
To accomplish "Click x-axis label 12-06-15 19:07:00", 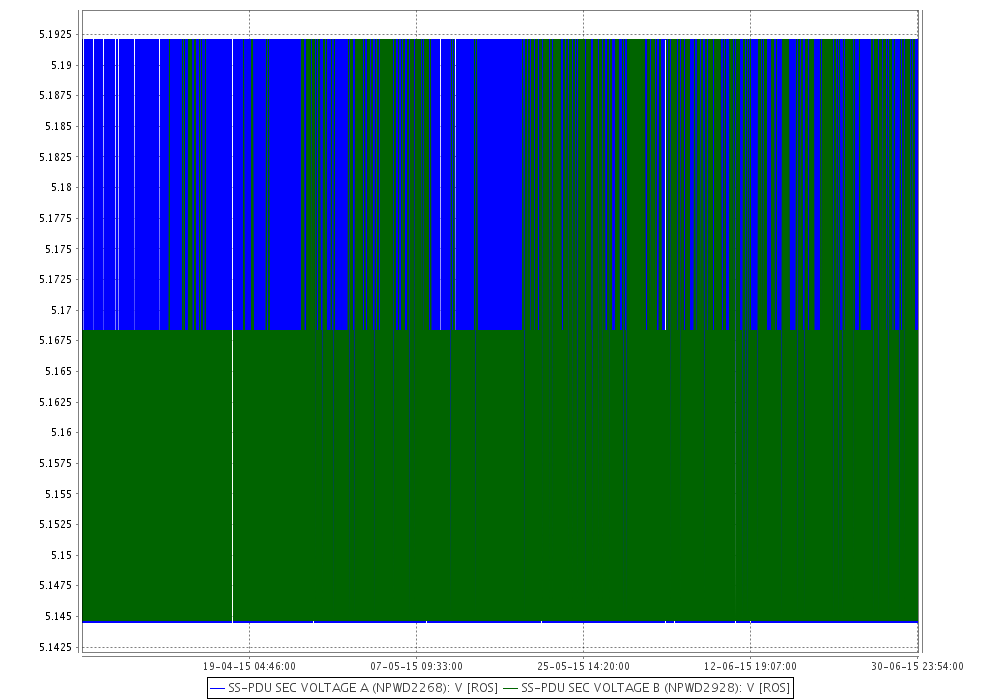I will [x=750, y=666].
